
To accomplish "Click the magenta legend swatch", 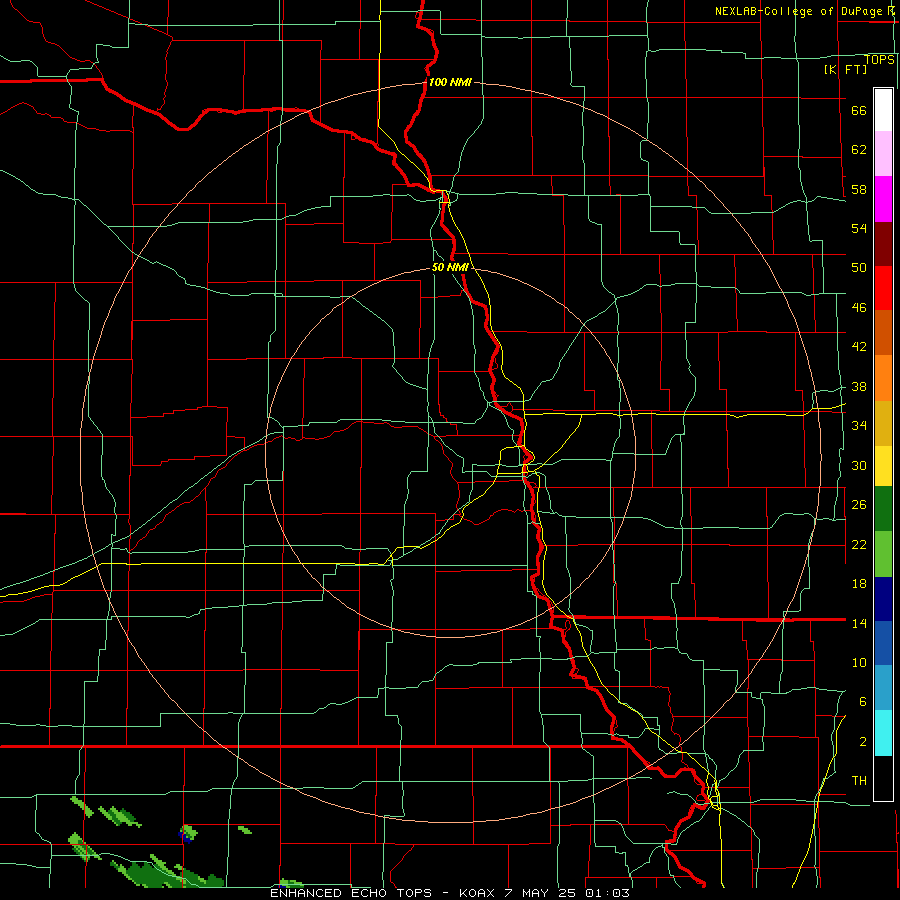I will [x=883, y=199].
